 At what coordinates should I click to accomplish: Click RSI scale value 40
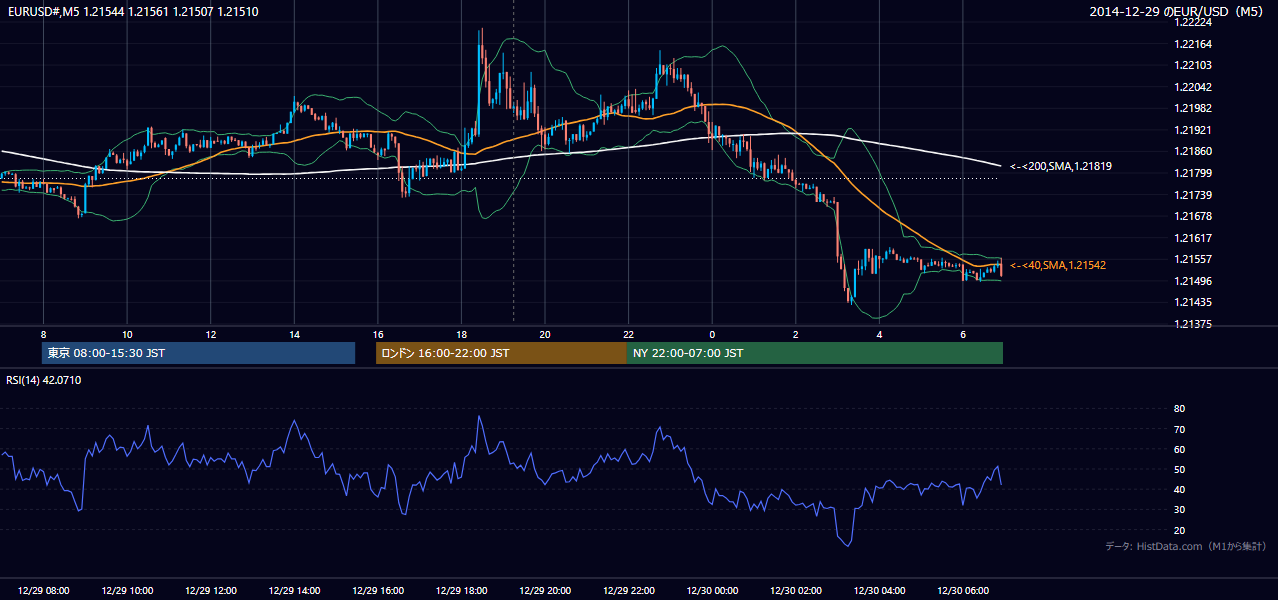coord(1179,489)
